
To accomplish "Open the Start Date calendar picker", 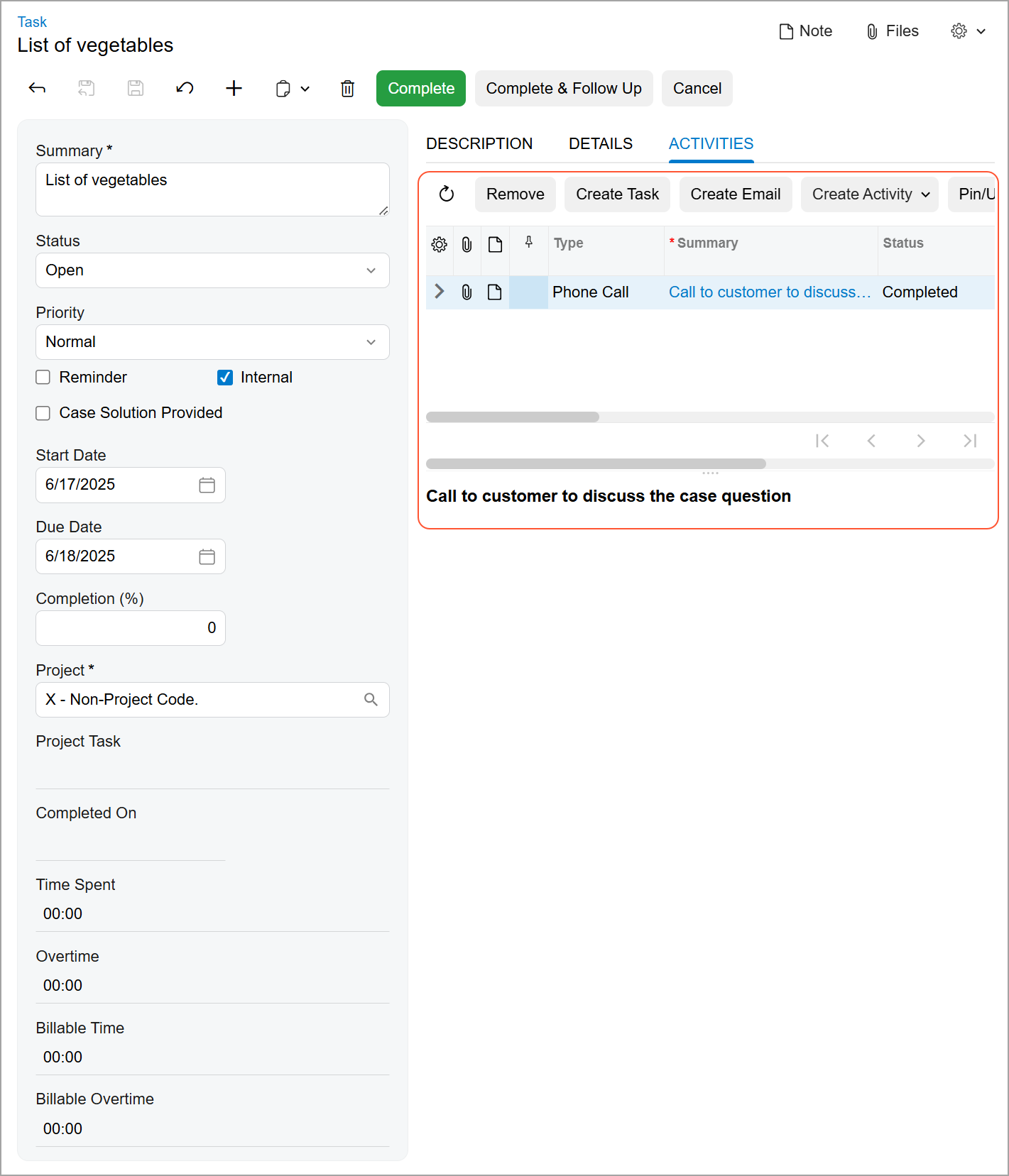I will pos(207,485).
